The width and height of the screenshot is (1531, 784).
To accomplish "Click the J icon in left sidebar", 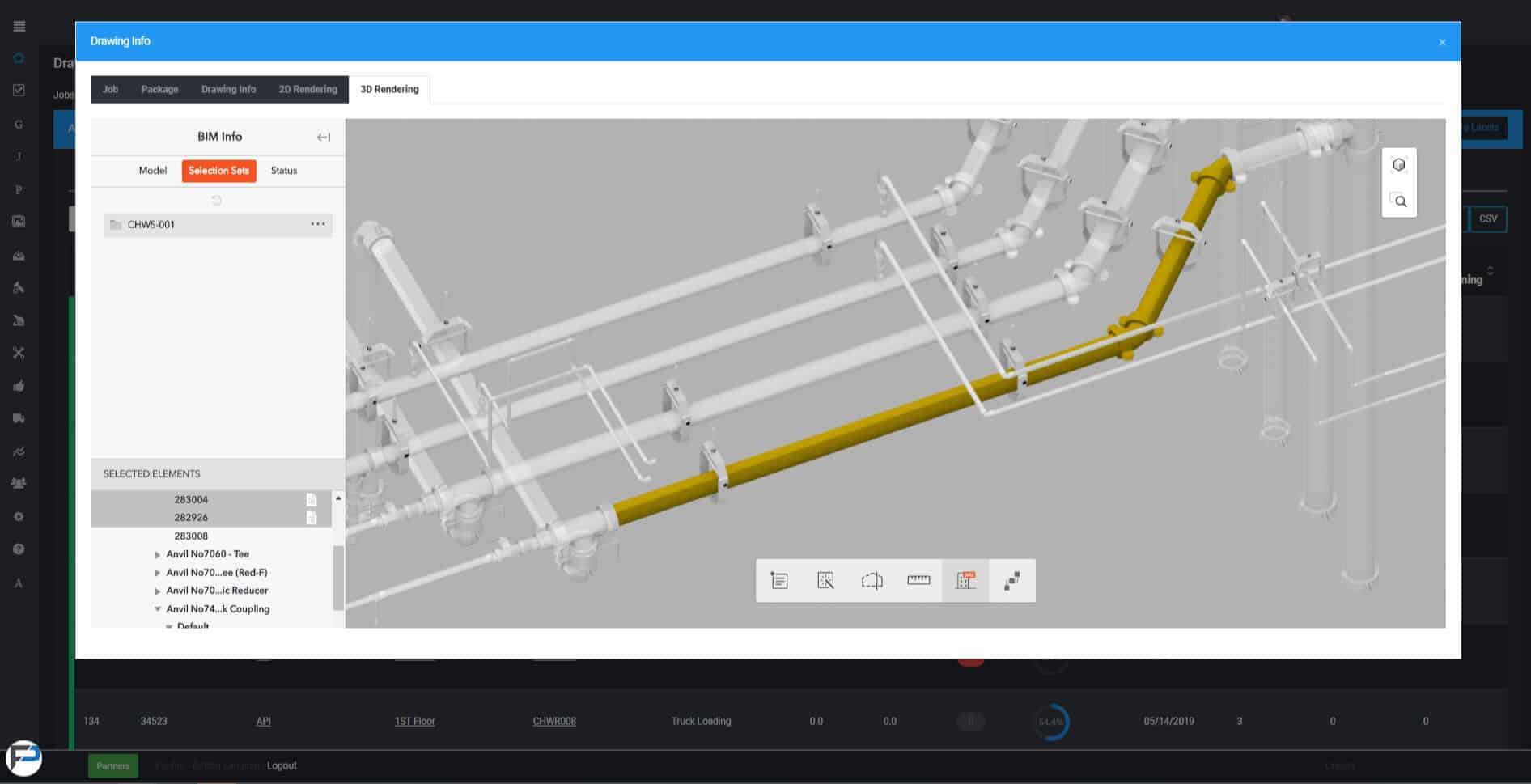I will pyautogui.click(x=19, y=157).
